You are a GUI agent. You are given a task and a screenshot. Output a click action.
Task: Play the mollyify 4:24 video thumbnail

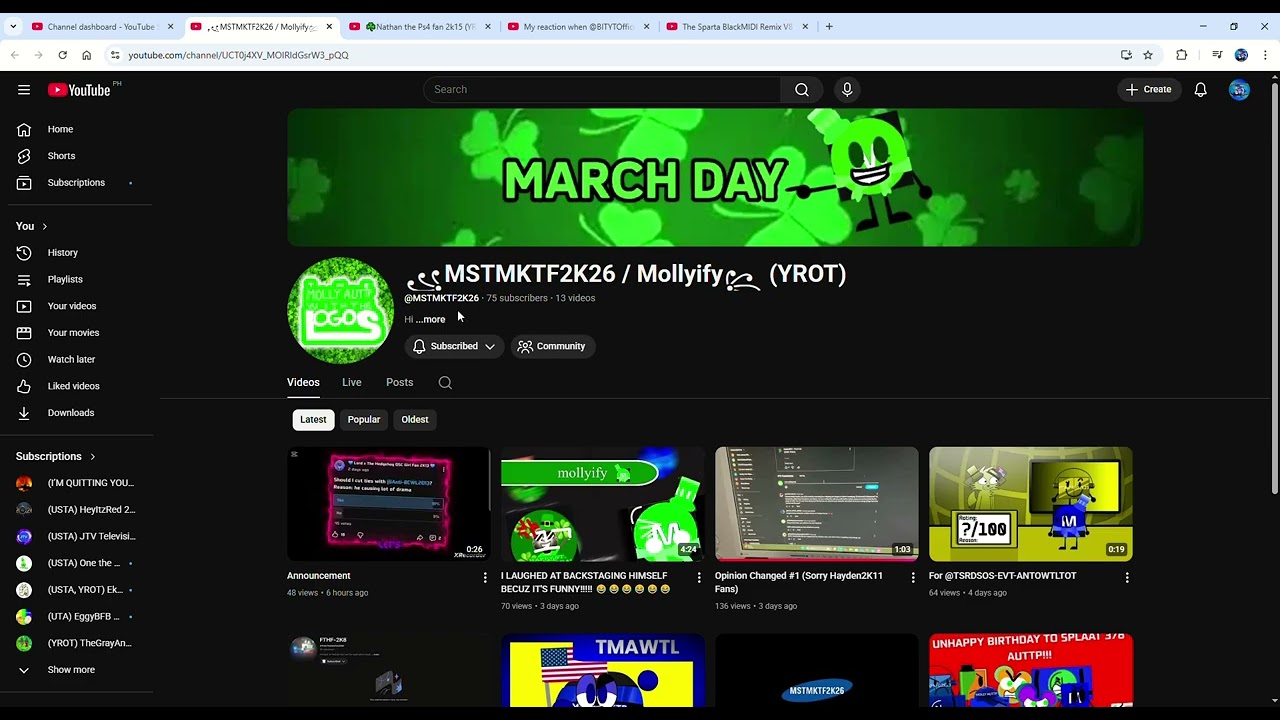603,504
